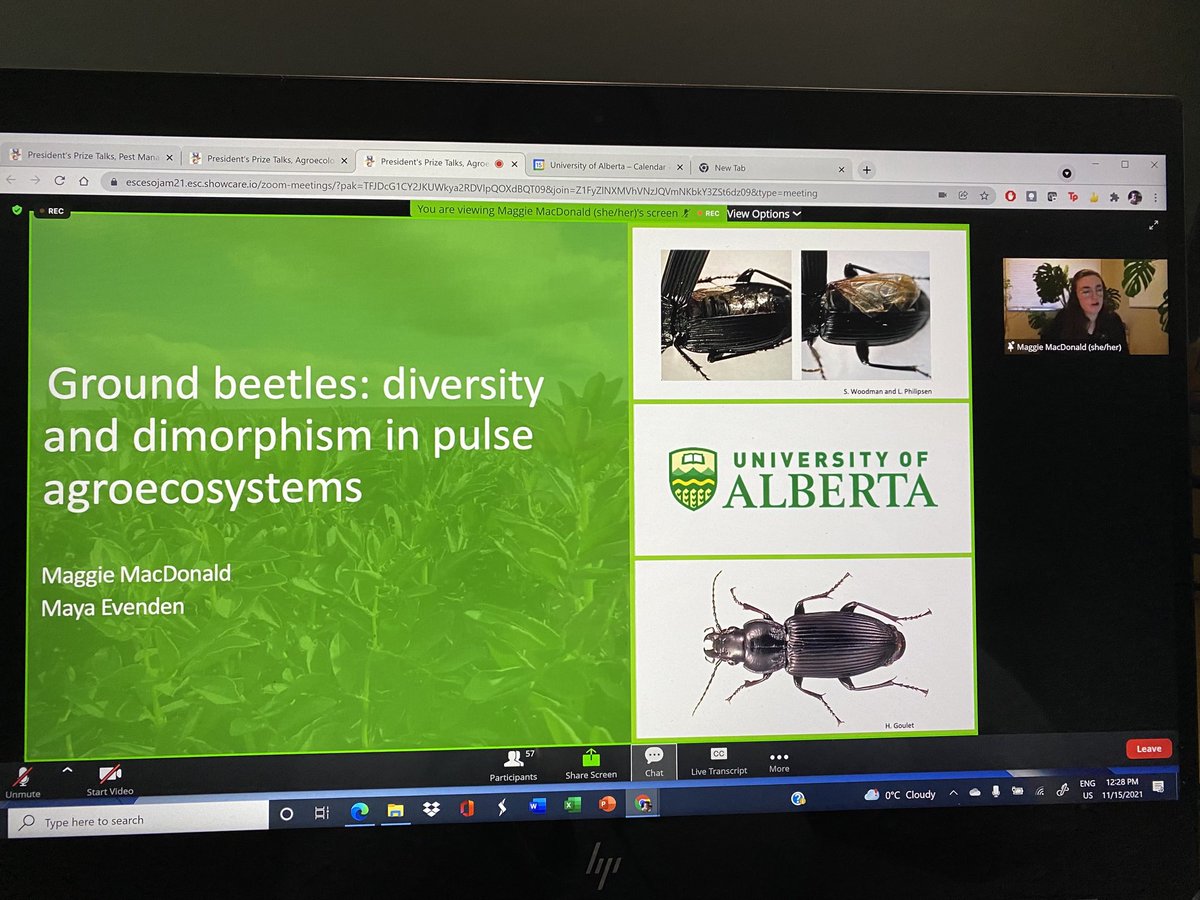
Task: Open Excel from the taskbar
Action: click(x=572, y=805)
